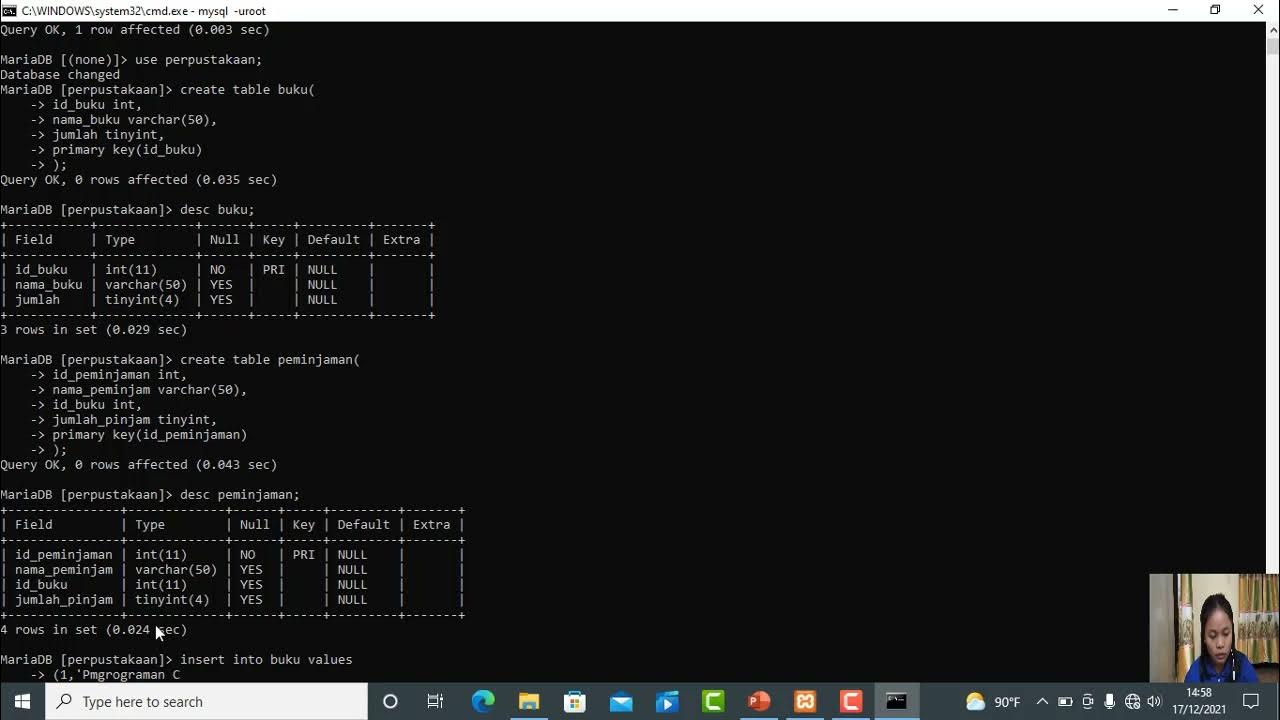Image resolution: width=1280 pixels, height=720 pixels.
Task: Click the 'nama_buku varchar(50),' definition line
Action: 135,120
